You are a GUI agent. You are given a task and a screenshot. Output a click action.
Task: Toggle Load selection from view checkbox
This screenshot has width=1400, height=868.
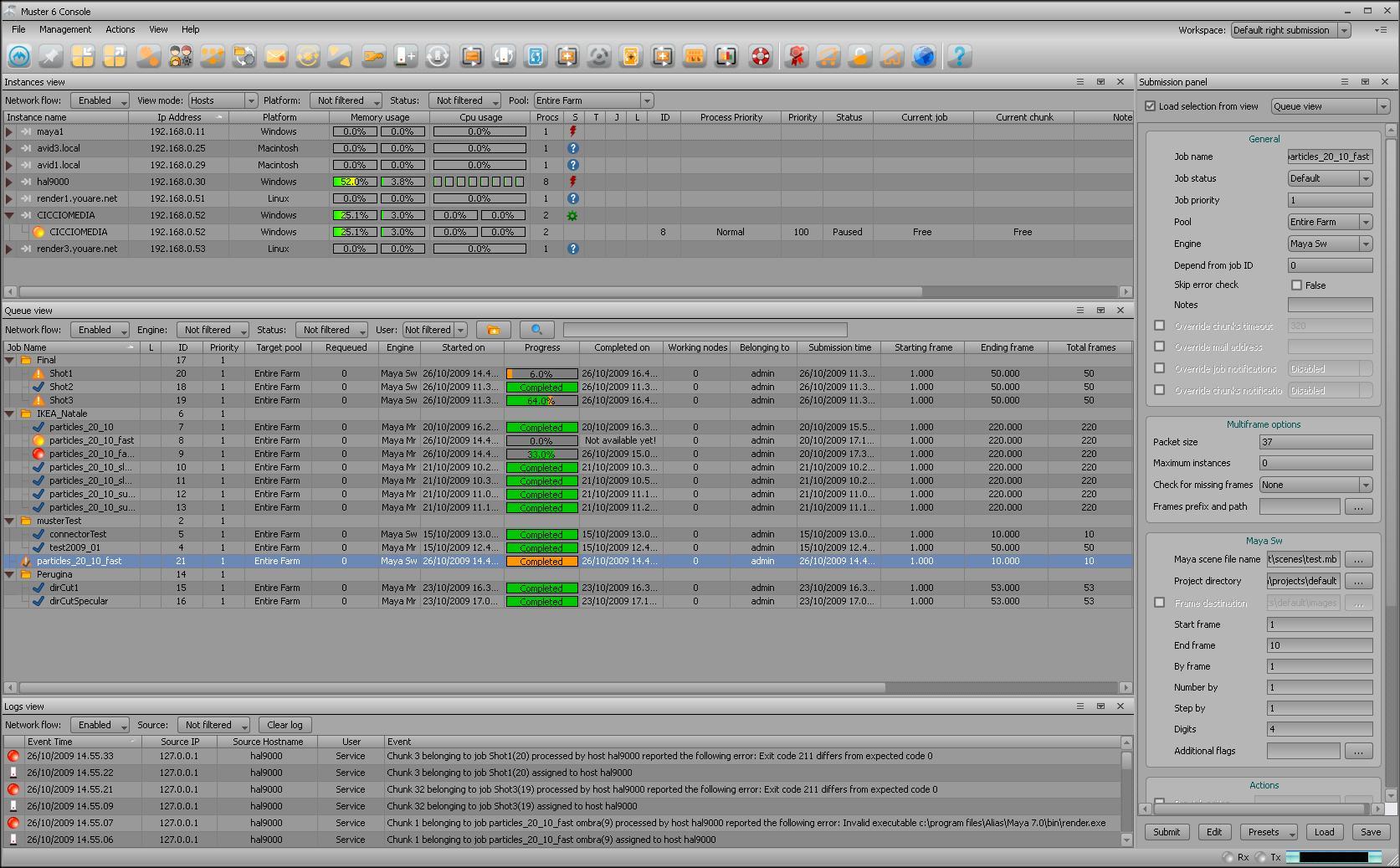tap(1151, 106)
